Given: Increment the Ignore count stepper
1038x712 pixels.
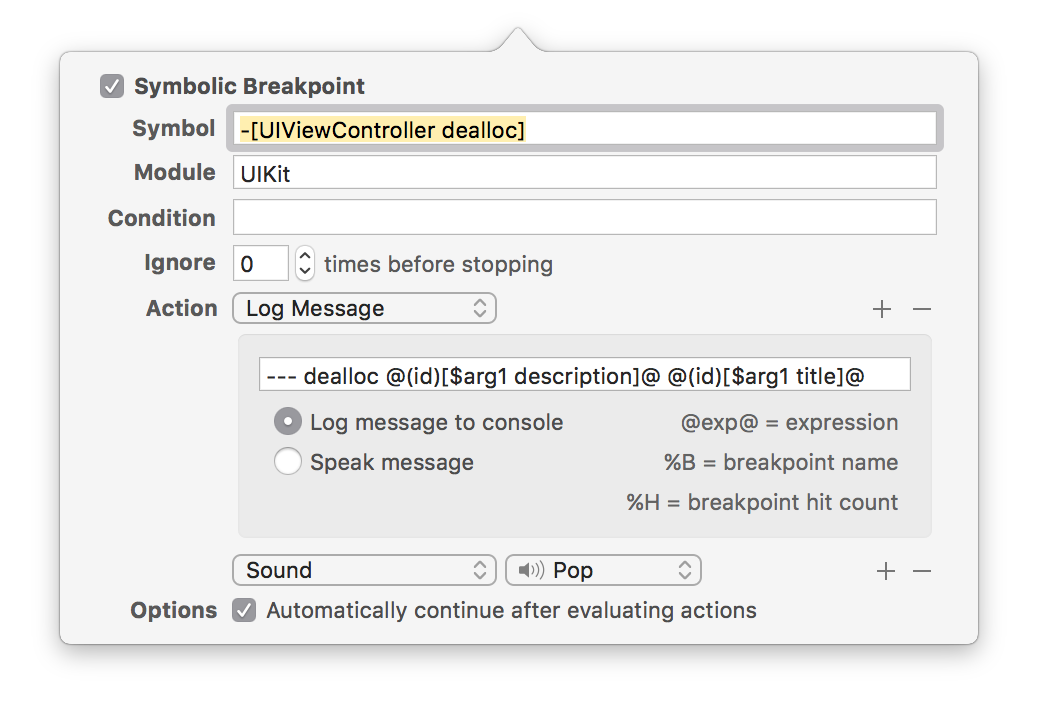Looking at the screenshot, I should click(306, 256).
